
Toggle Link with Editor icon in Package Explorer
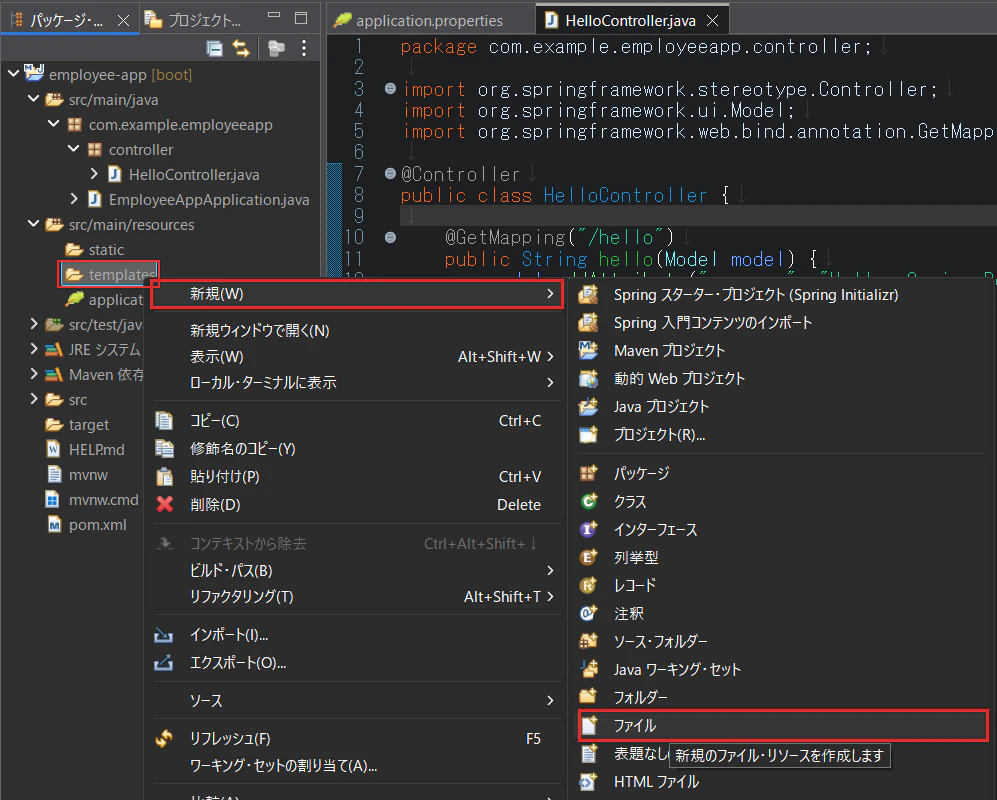click(241, 48)
